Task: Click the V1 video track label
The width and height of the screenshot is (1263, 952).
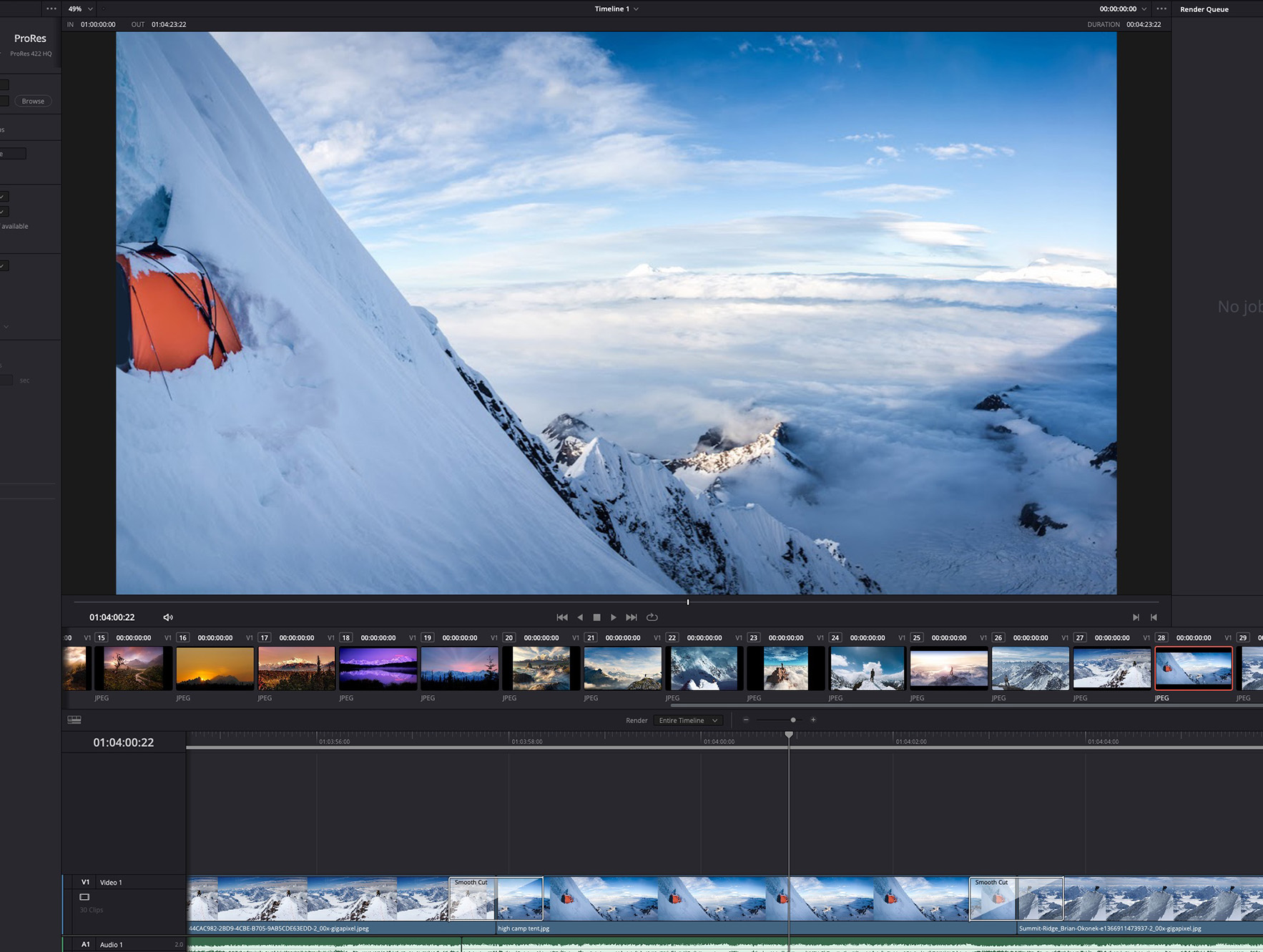Action: [x=85, y=883]
